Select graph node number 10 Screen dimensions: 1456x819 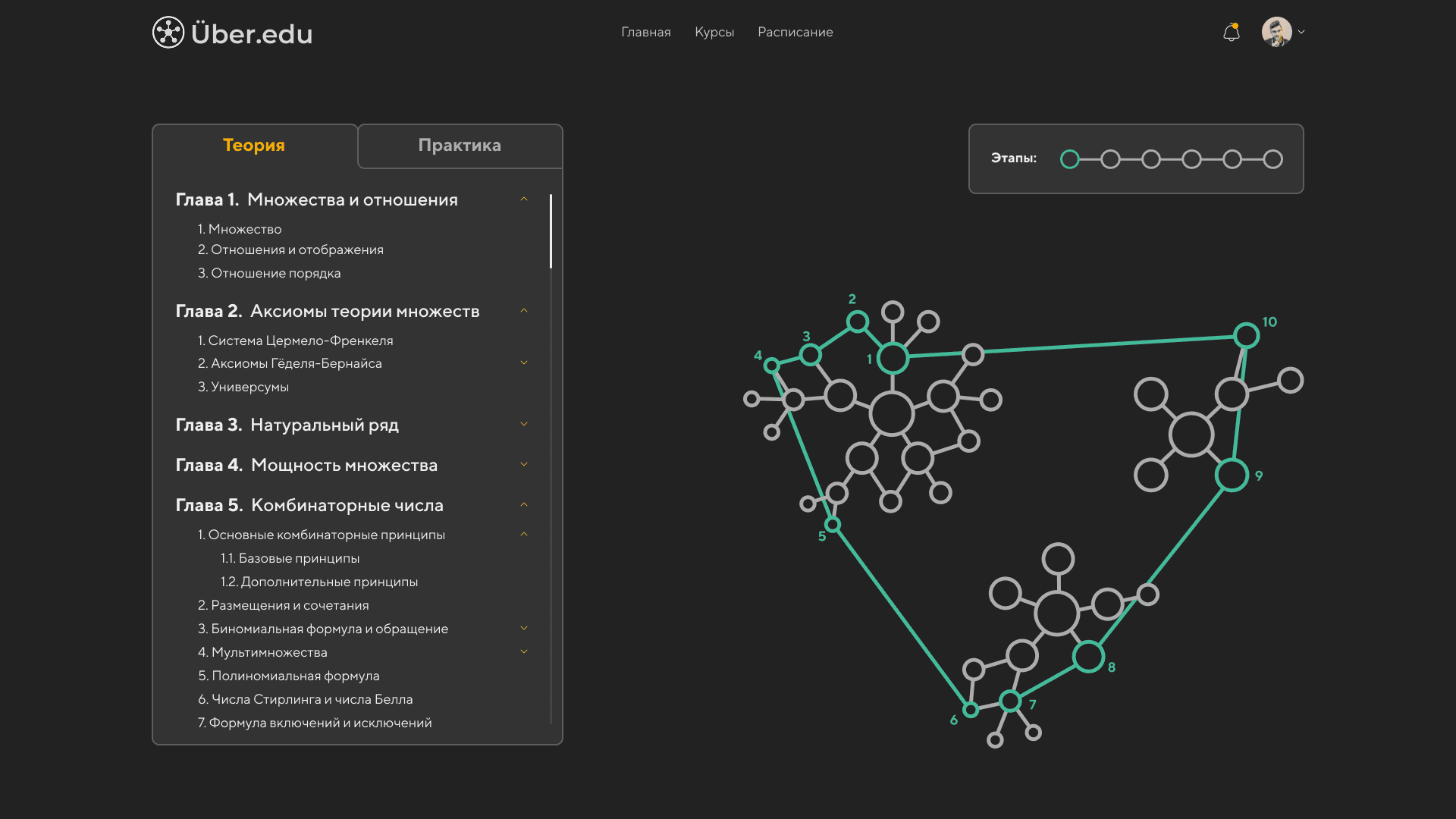1247,335
